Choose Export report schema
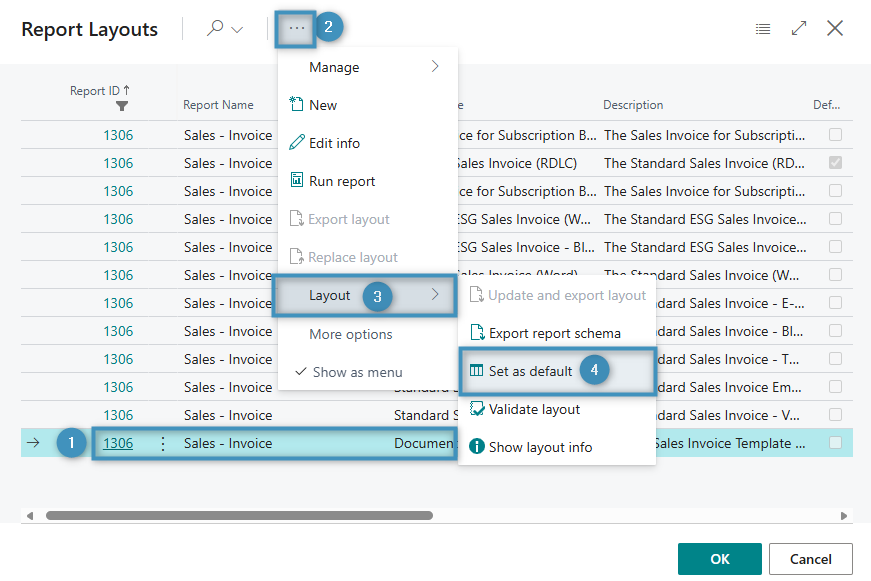 pyautogui.click(x=557, y=333)
